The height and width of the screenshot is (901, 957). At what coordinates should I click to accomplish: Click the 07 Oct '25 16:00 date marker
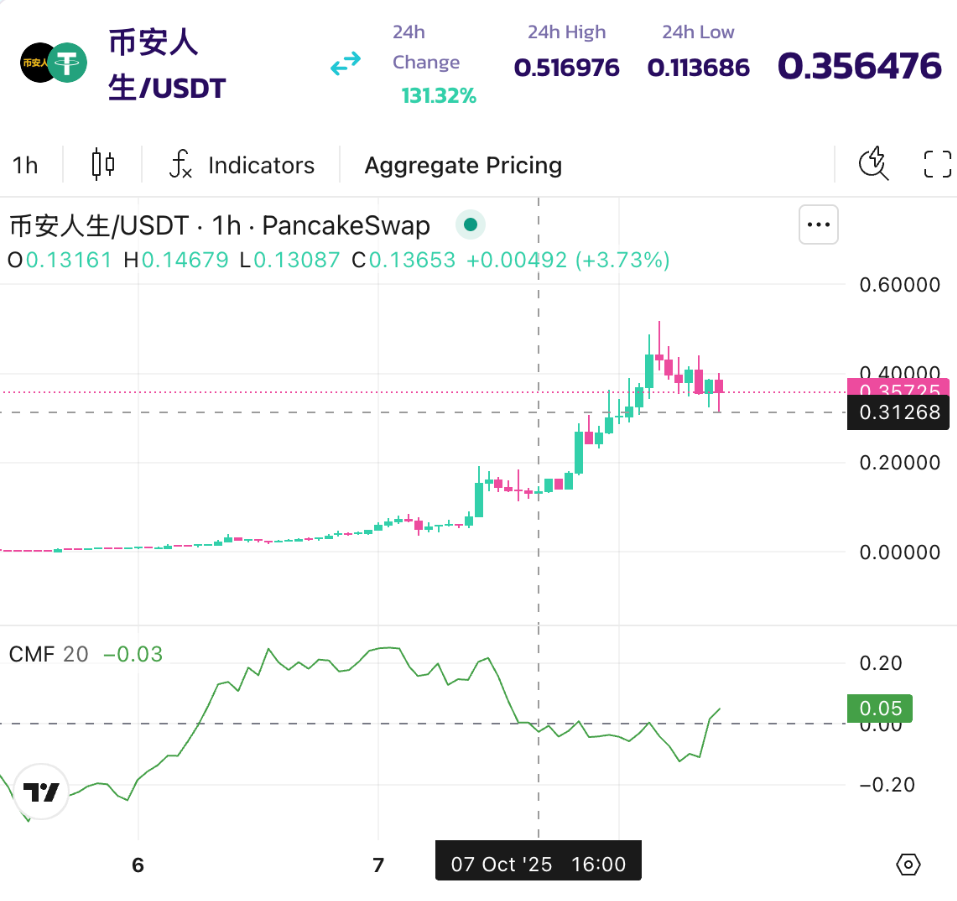pyautogui.click(x=538, y=861)
